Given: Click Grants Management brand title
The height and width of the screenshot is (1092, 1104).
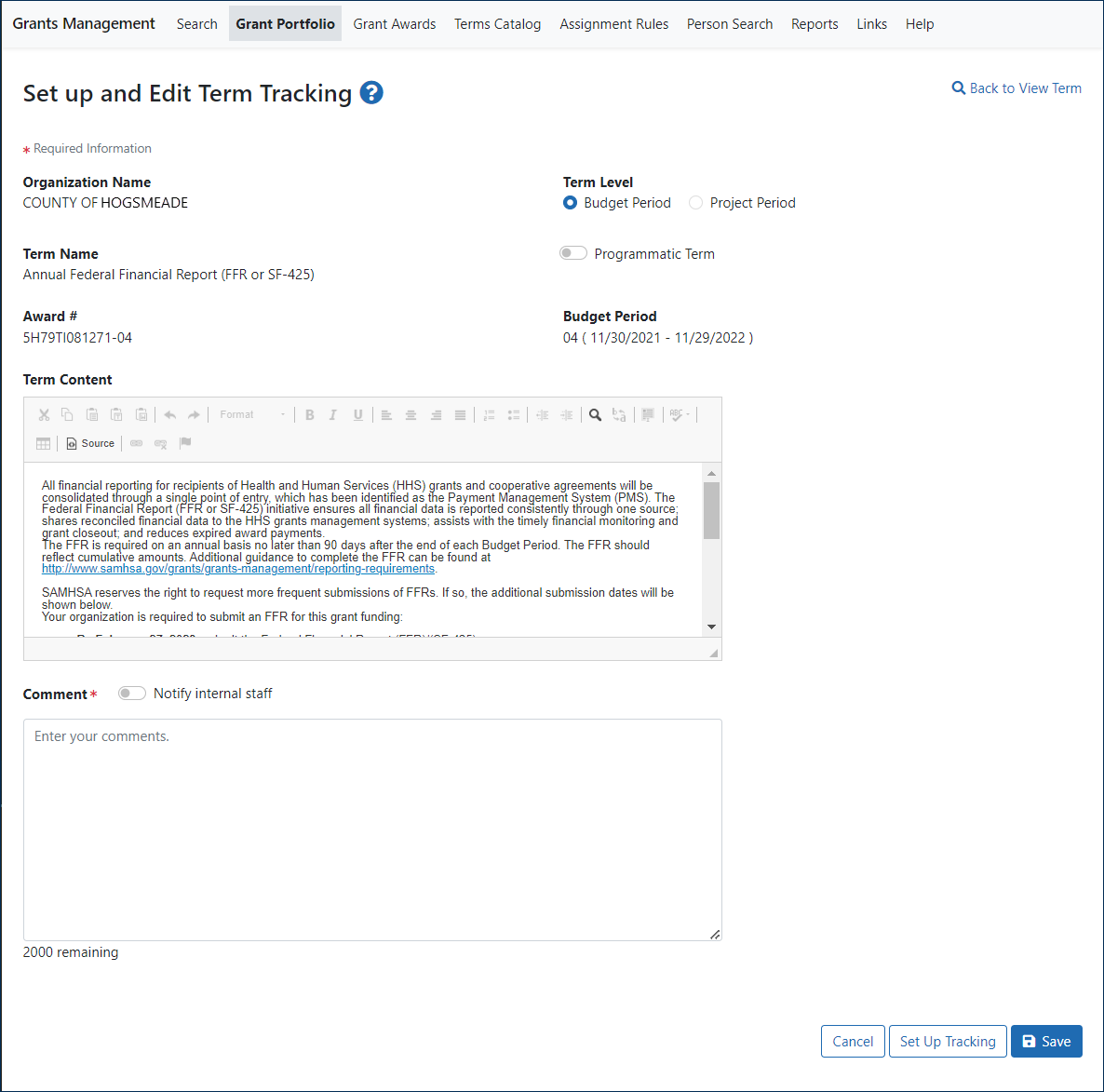Looking at the screenshot, I should coord(84,24).
